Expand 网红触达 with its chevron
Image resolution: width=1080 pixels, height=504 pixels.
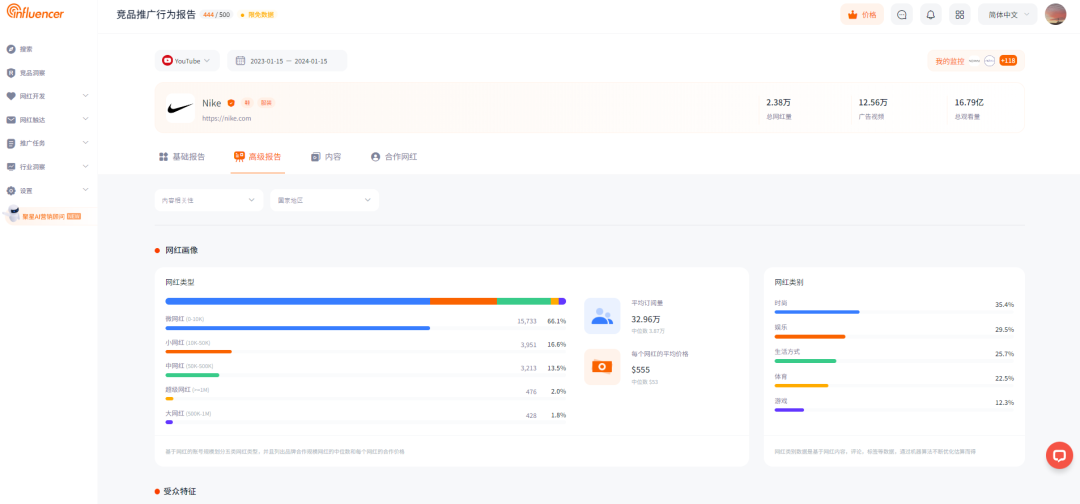pyautogui.click(x=85, y=119)
